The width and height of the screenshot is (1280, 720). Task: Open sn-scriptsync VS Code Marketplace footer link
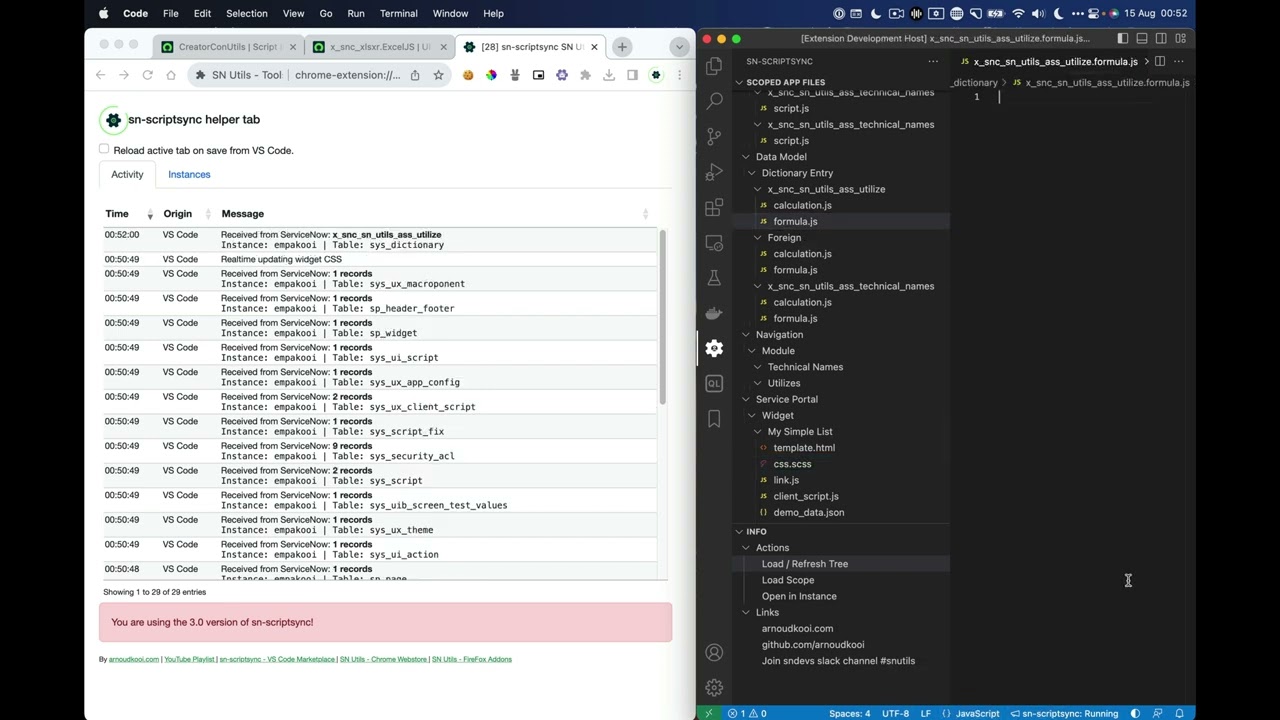[x=277, y=660]
